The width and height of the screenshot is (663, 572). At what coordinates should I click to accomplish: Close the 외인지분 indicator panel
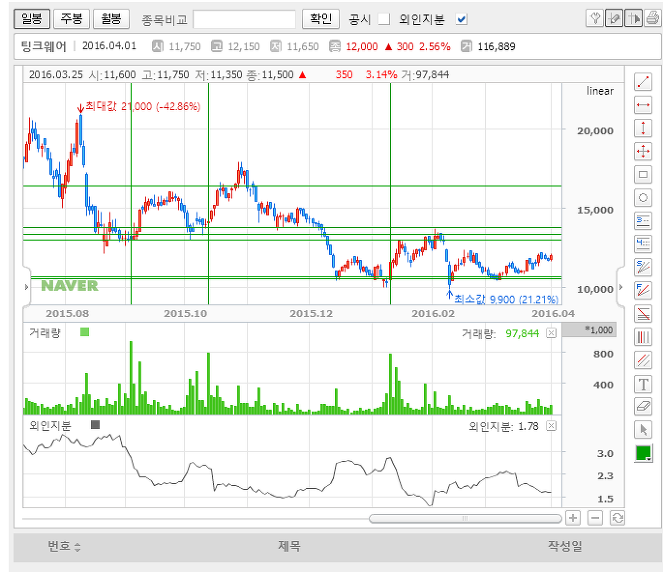tap(551, 426)
